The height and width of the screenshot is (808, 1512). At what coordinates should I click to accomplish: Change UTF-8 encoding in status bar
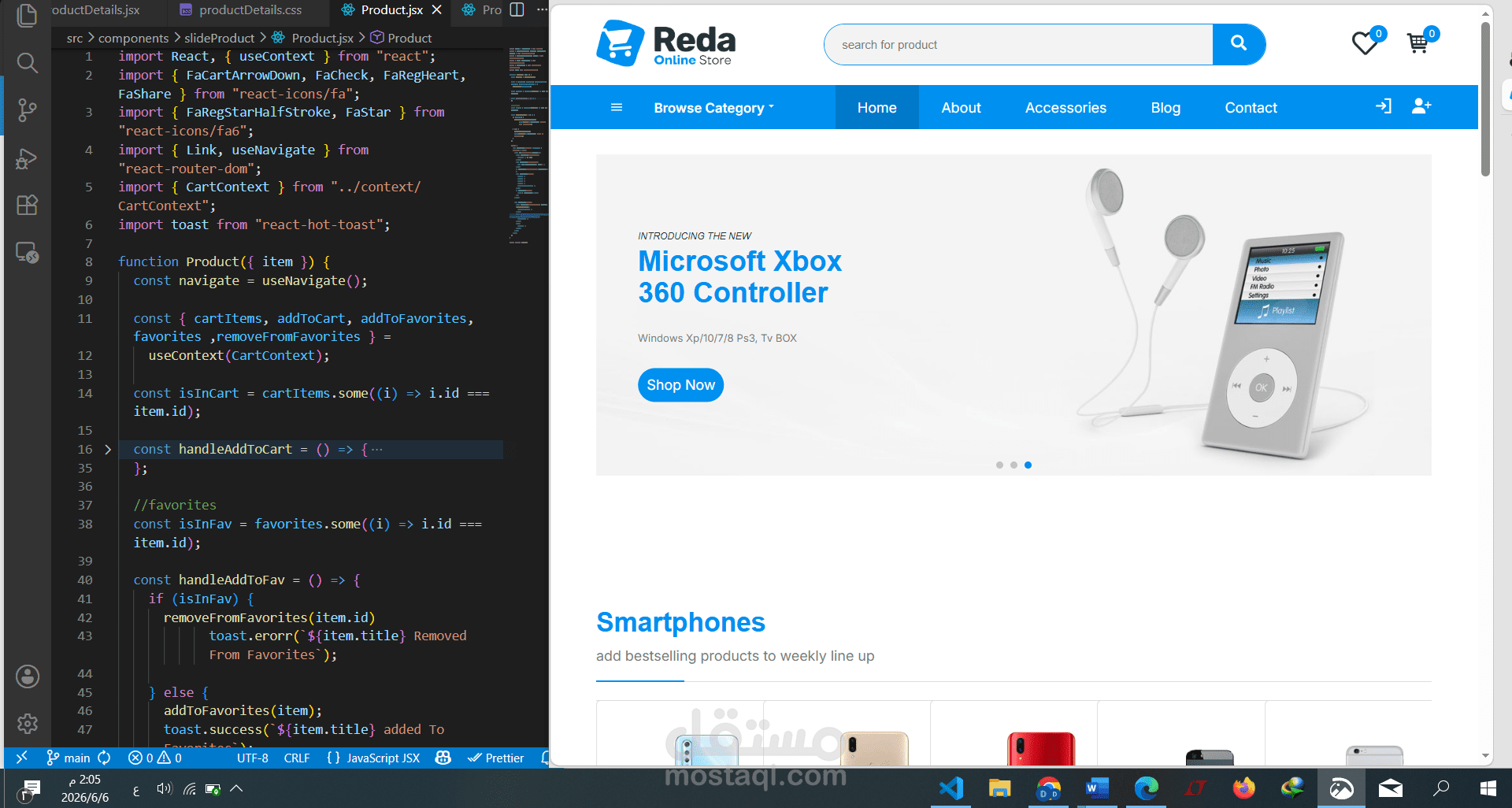[x=252, y=758]
